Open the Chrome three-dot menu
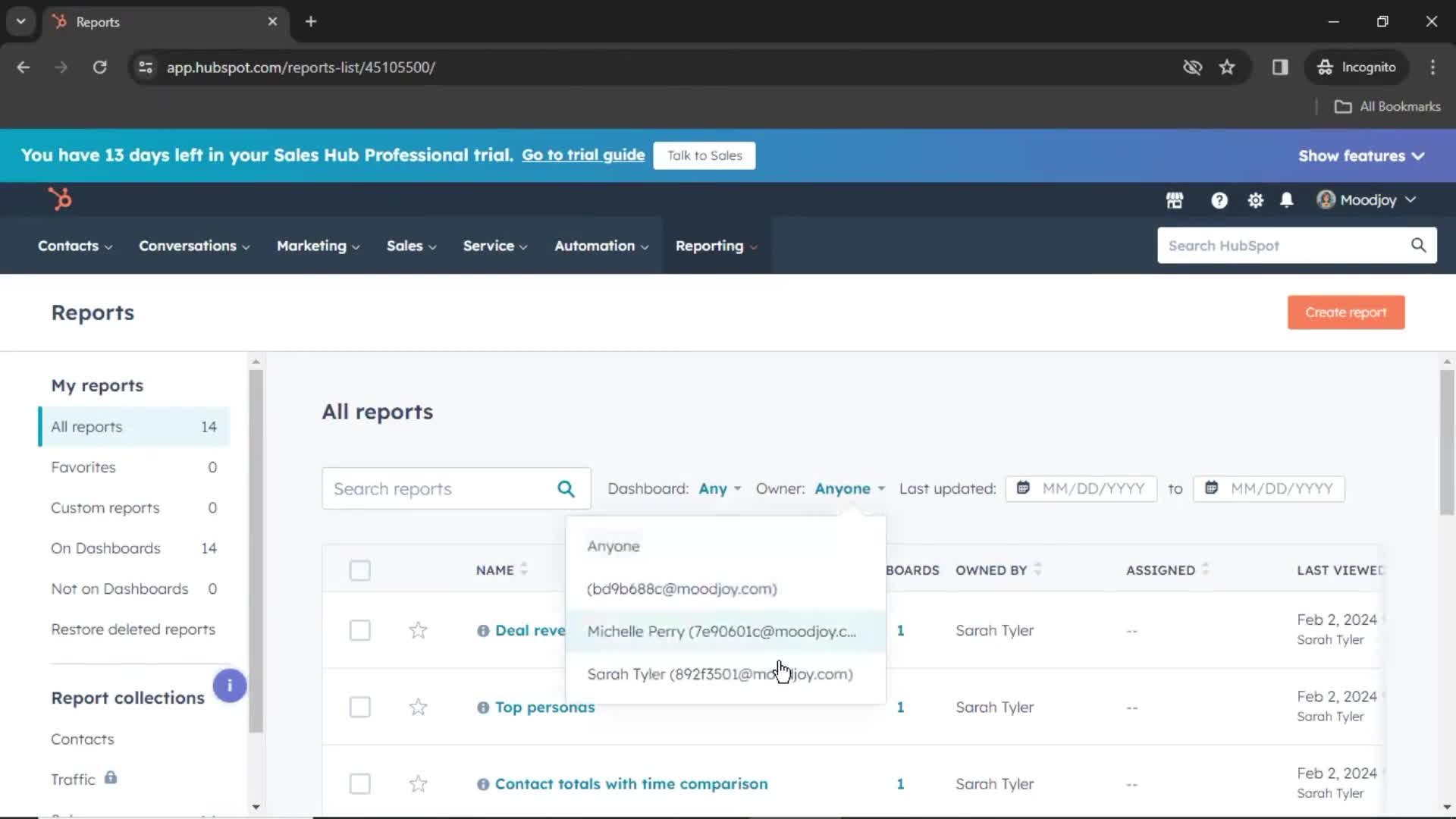Screen dimensions: 1456x819 click(x=1432, y=67)
